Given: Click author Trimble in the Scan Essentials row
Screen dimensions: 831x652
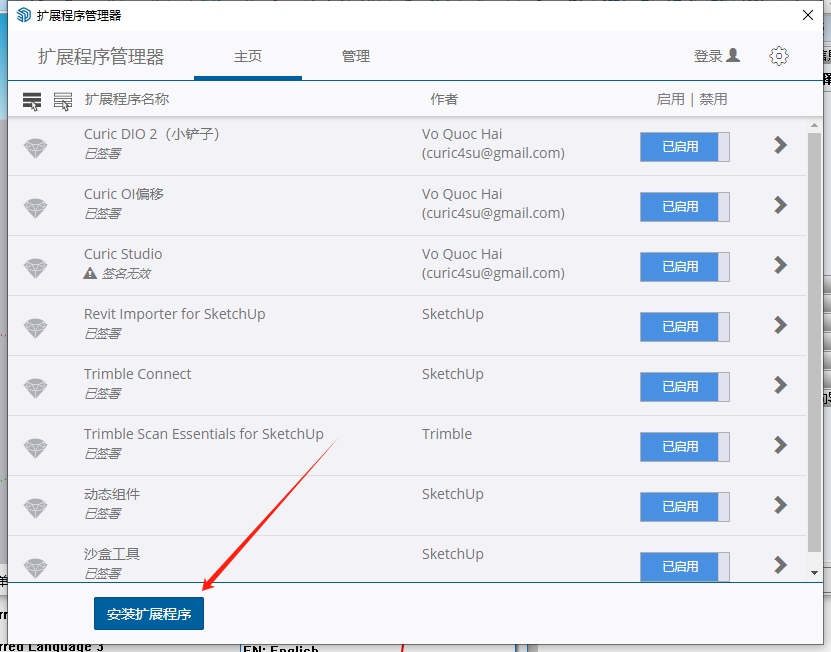Looking at the screenshot, I should coord(447,434).
